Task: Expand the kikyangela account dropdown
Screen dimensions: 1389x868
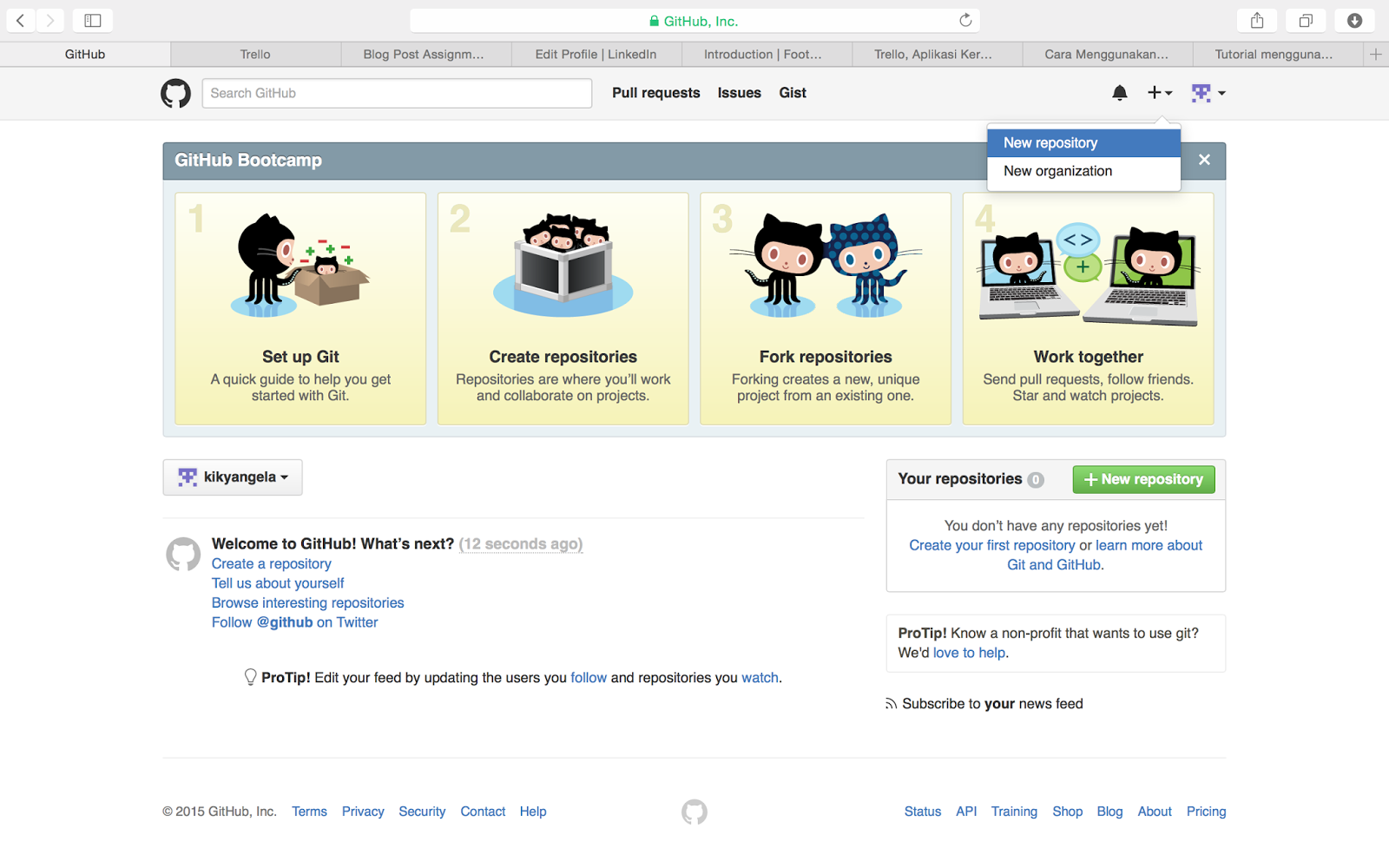Action: tap(232, 477)
